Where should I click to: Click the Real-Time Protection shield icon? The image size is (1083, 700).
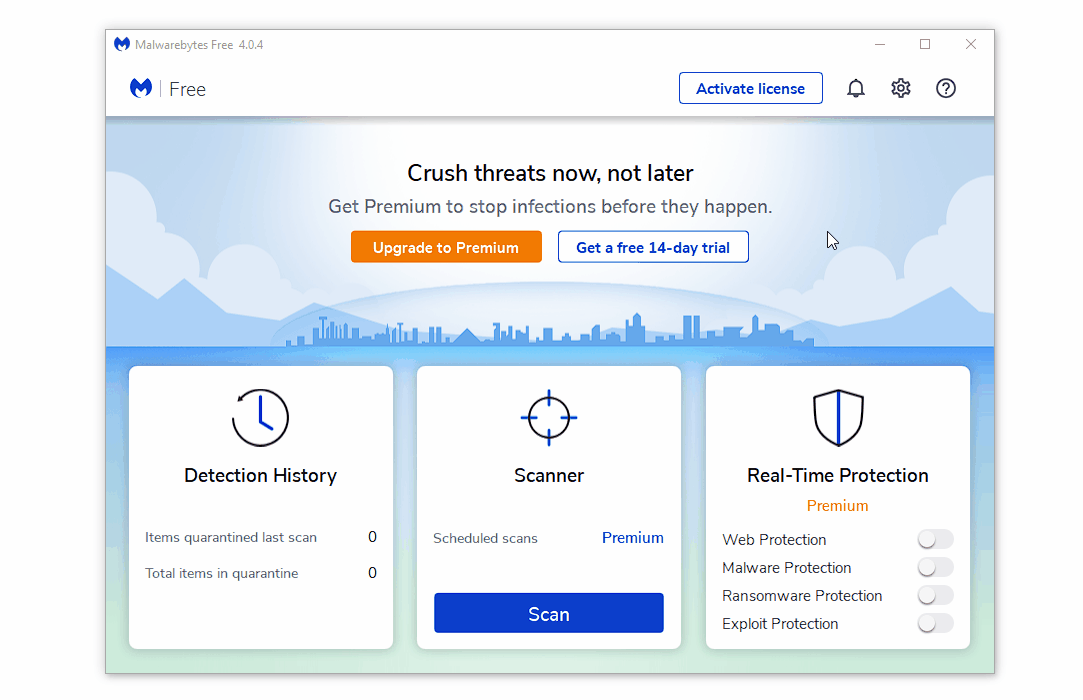[x=837, y=417]
